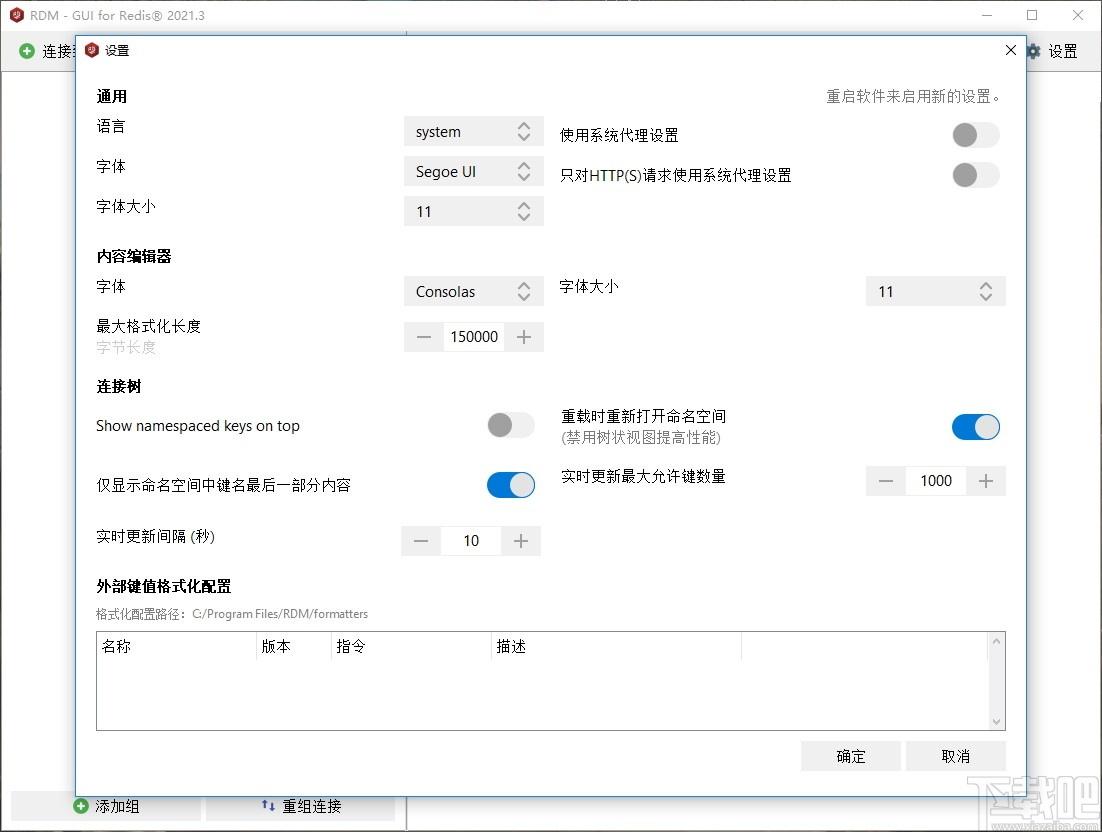
Task: Click the 字节长度 hint text
Action: tap(126, 347)
